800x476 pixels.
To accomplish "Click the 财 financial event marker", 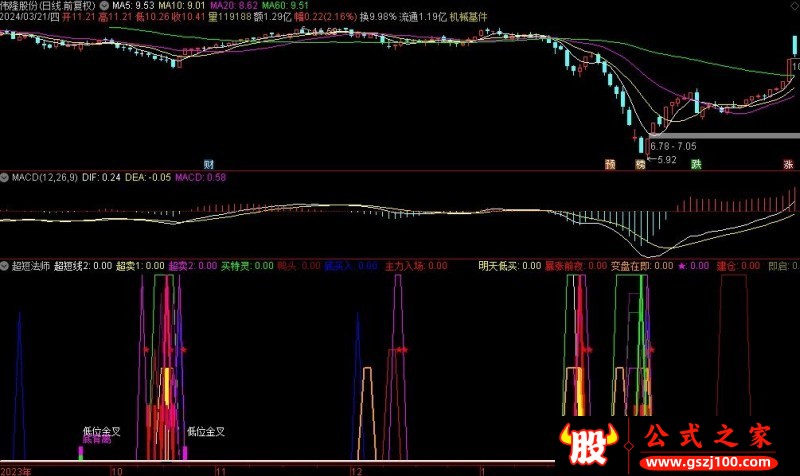I will [x=208, y=164].
